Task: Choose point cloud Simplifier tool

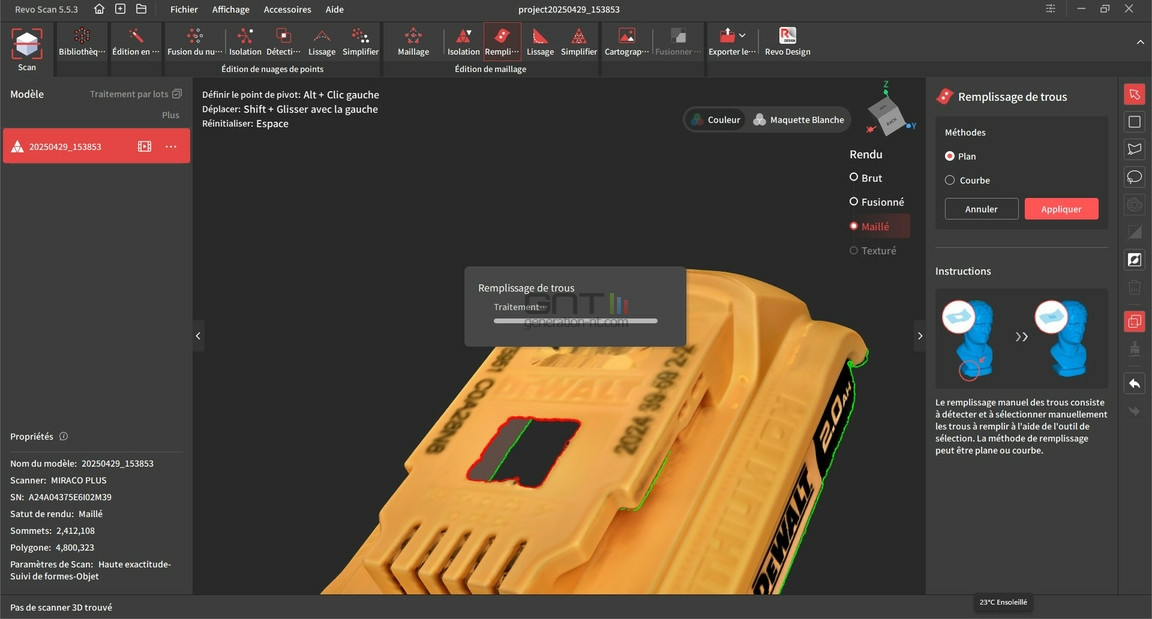Action: [360, 42]
